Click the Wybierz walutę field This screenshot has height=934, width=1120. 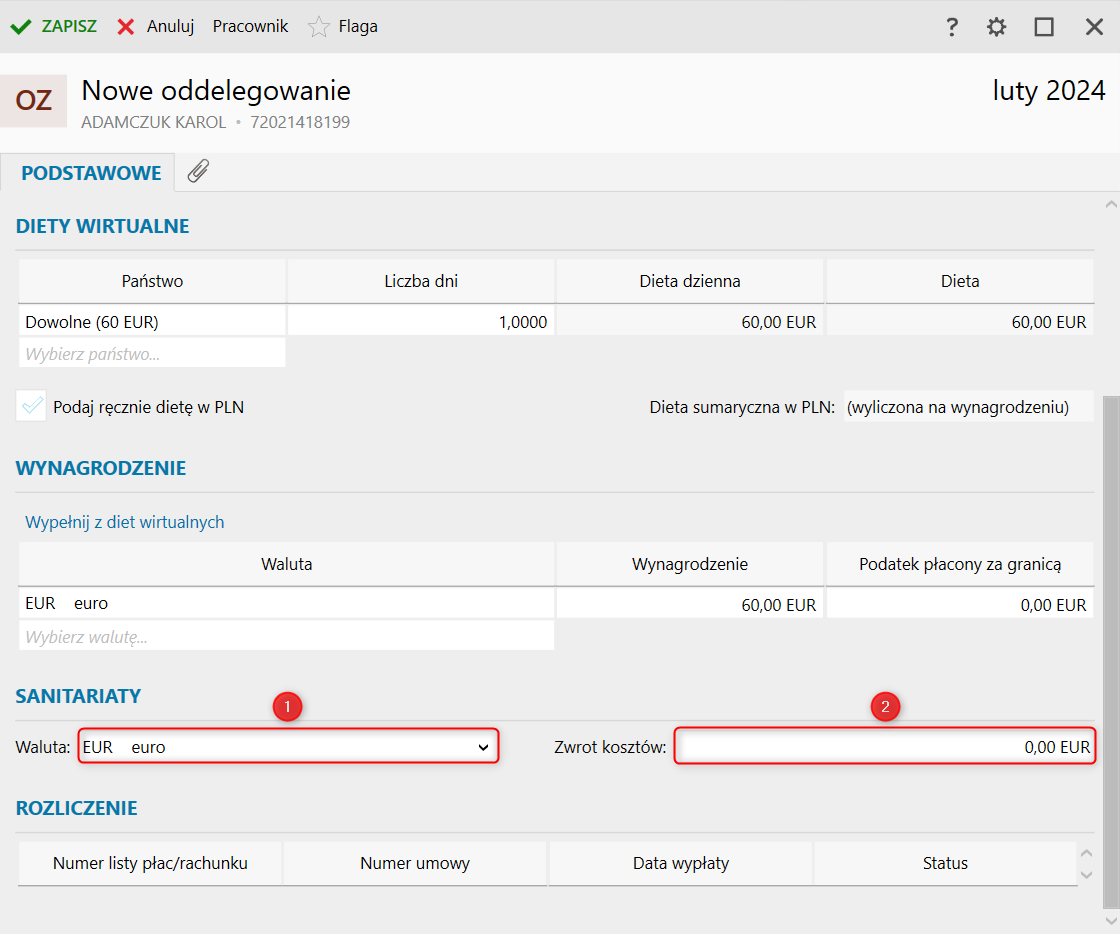[286, 636]
